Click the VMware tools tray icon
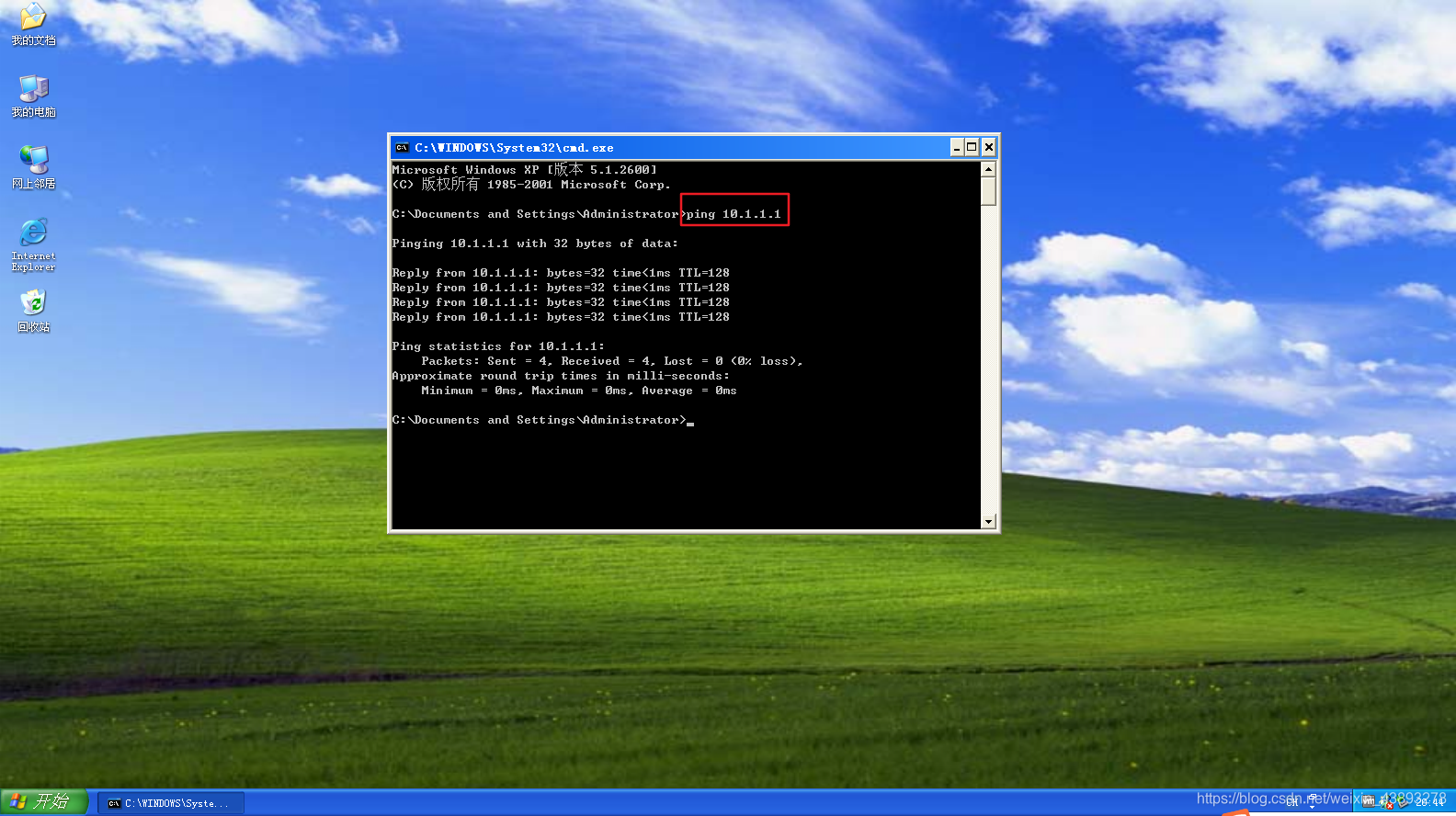This screenshot has width=1456, height=816. coord(1369,801)
